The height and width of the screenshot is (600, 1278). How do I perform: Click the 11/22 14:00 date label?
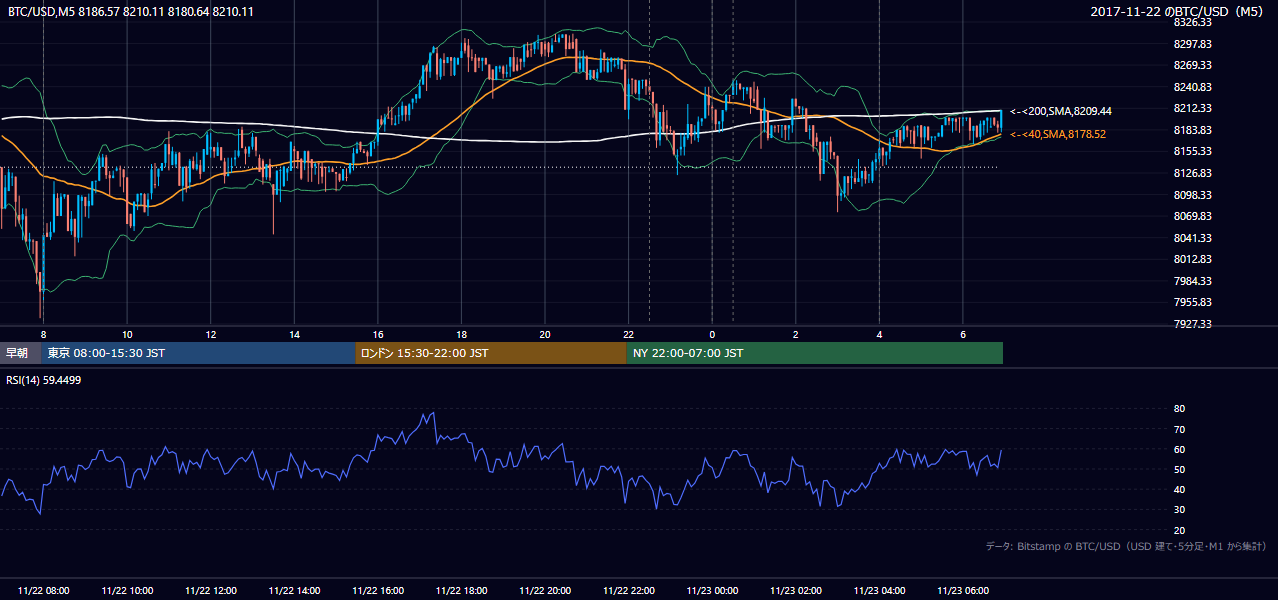(294, 591)
